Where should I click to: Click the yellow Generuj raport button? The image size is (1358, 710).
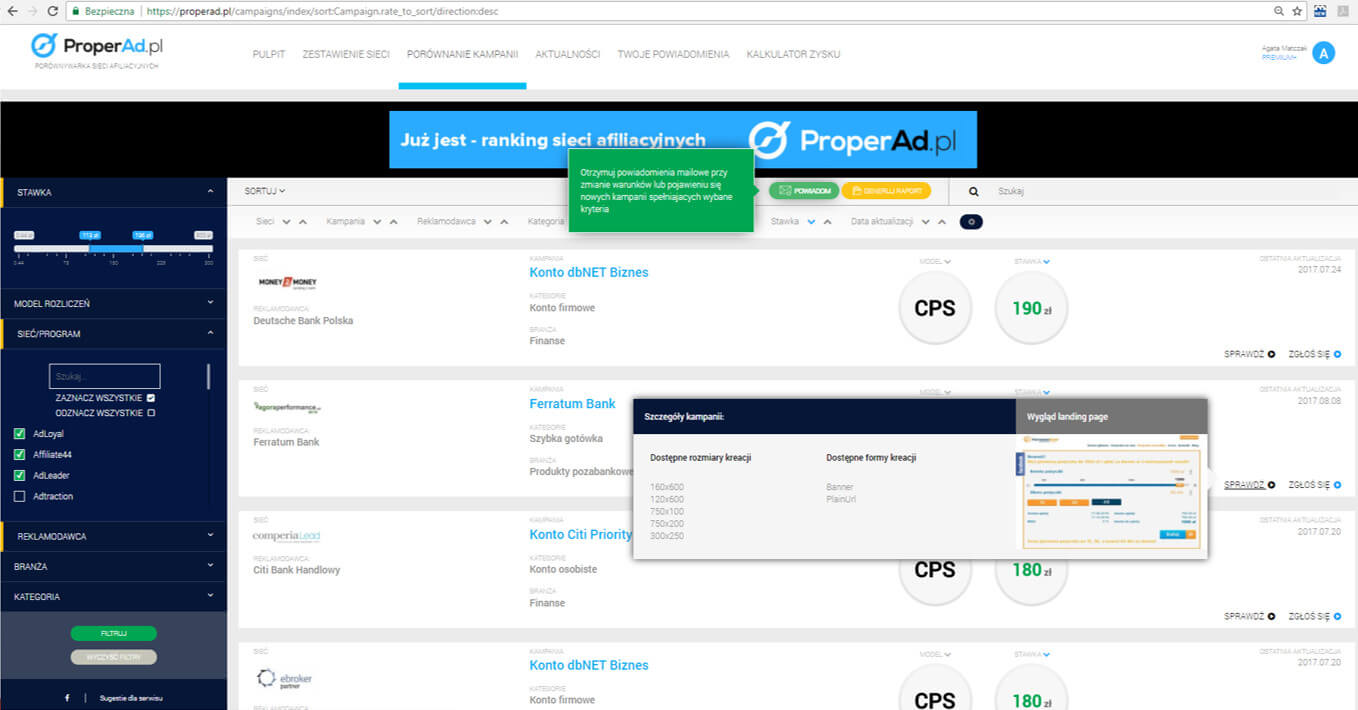point(886,191)
